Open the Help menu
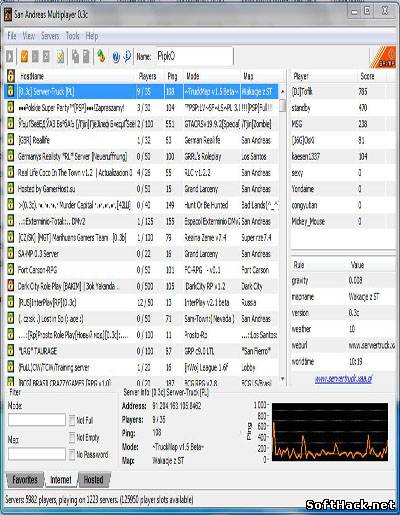The height and width of the screenshot is (515, 400). [92, 36]
